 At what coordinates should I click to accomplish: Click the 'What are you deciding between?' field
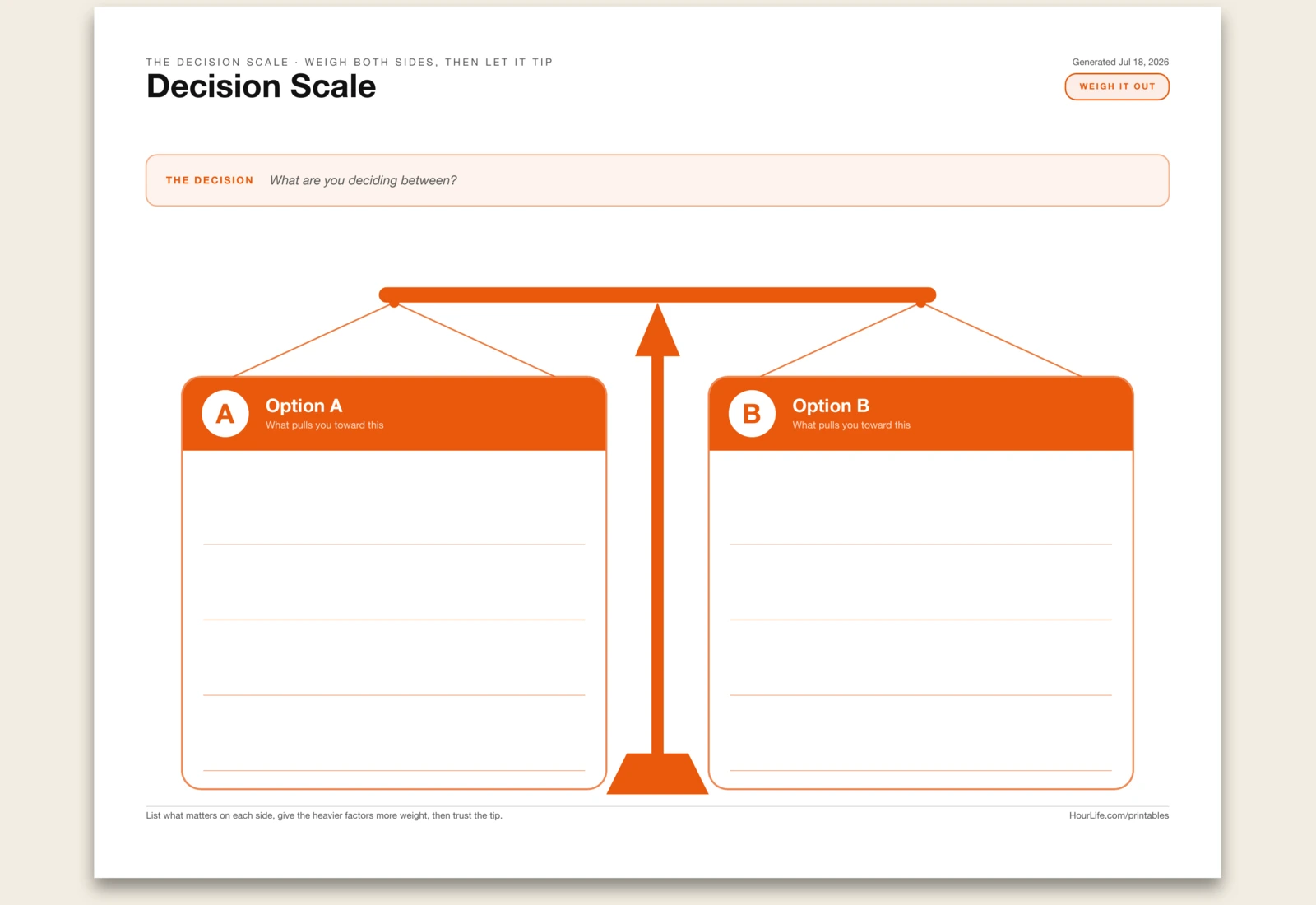[x=657, y=180]
